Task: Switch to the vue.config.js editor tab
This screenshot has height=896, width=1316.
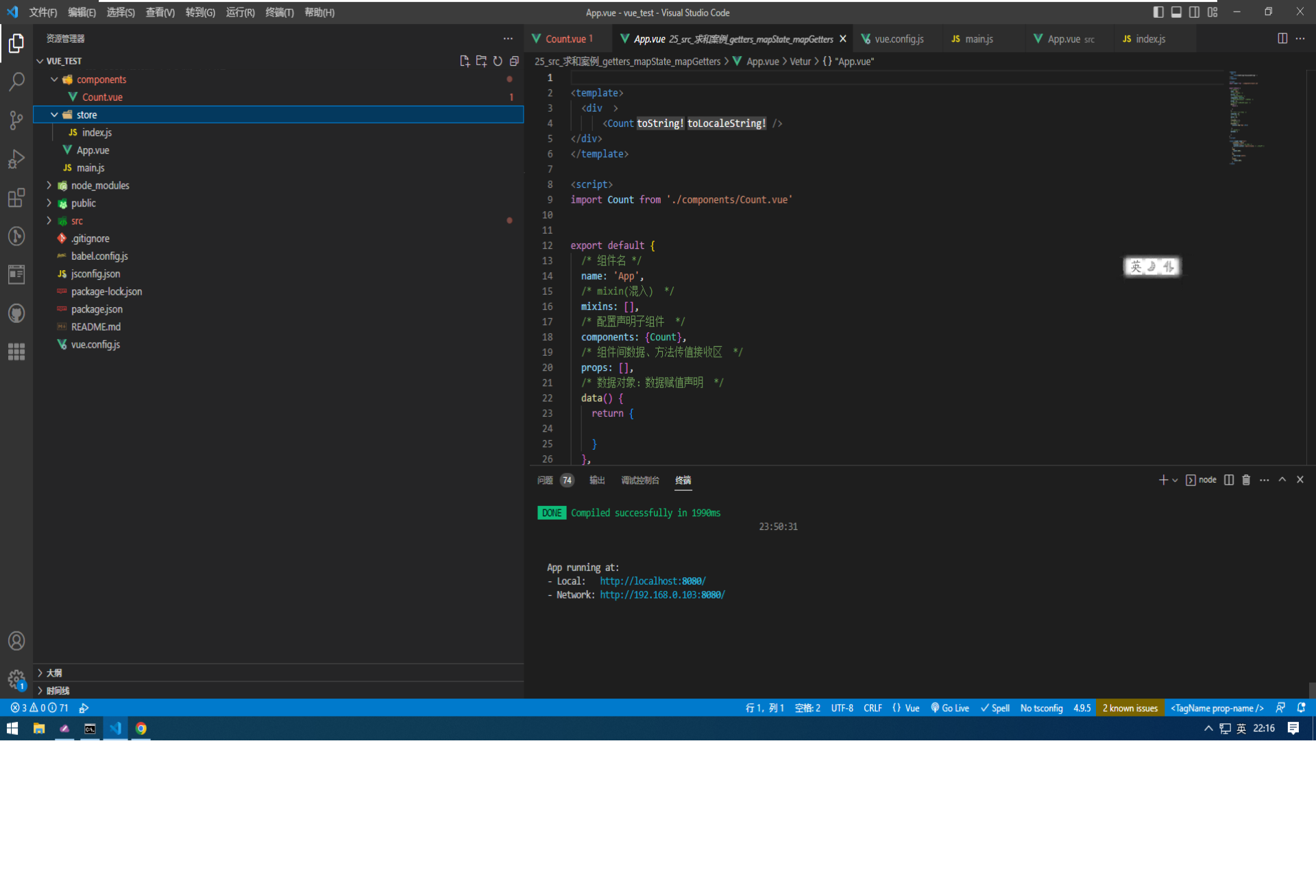Action: tap(898, 39)
